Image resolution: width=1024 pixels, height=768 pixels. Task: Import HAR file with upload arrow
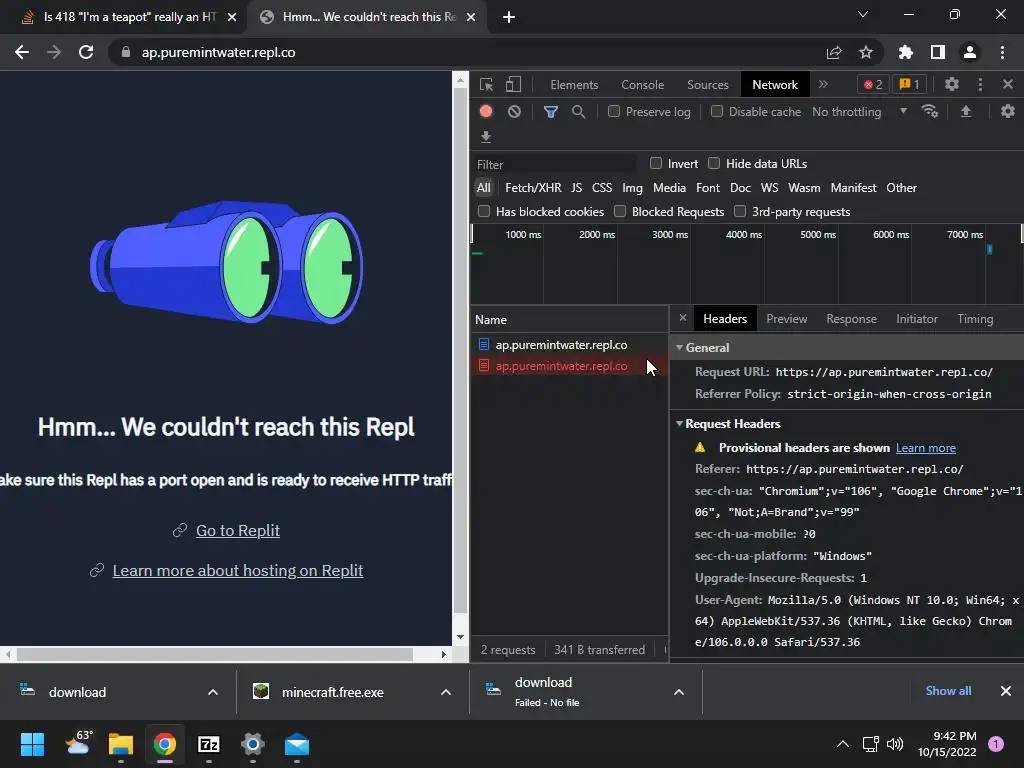coord(966,112)
